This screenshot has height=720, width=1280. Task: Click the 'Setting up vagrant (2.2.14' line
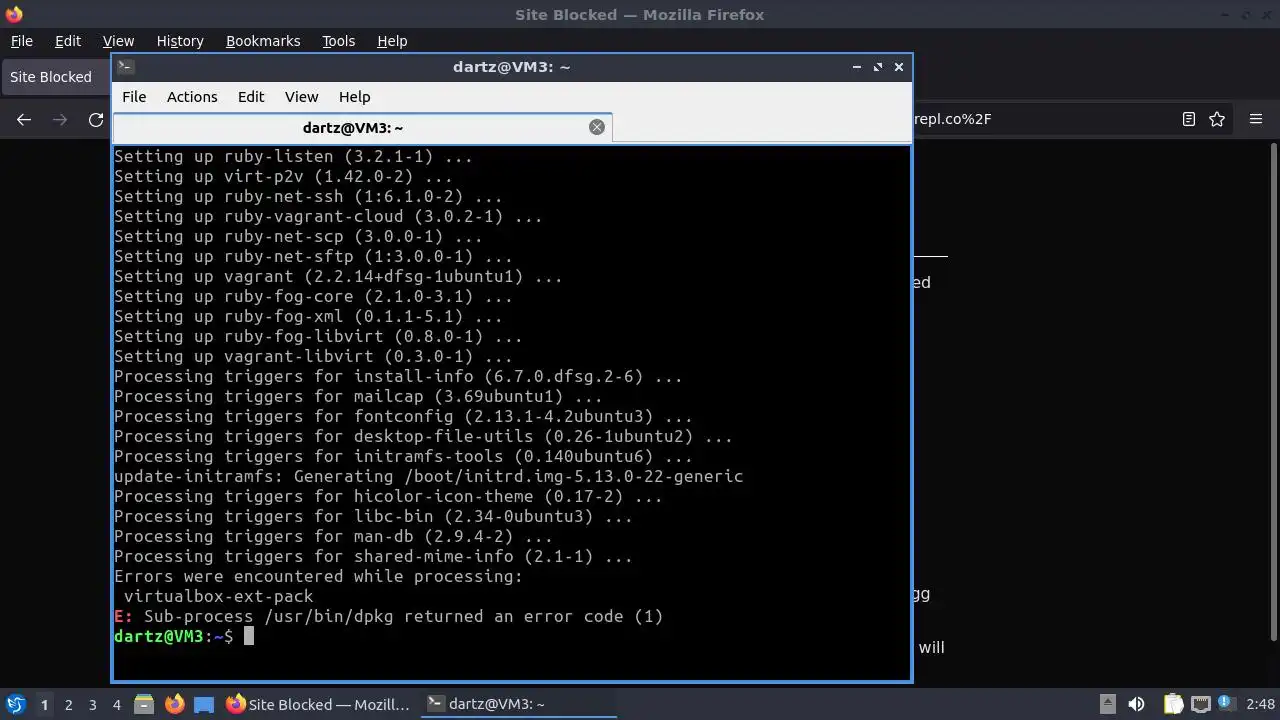pyautogui.click(x=338, y=276)
